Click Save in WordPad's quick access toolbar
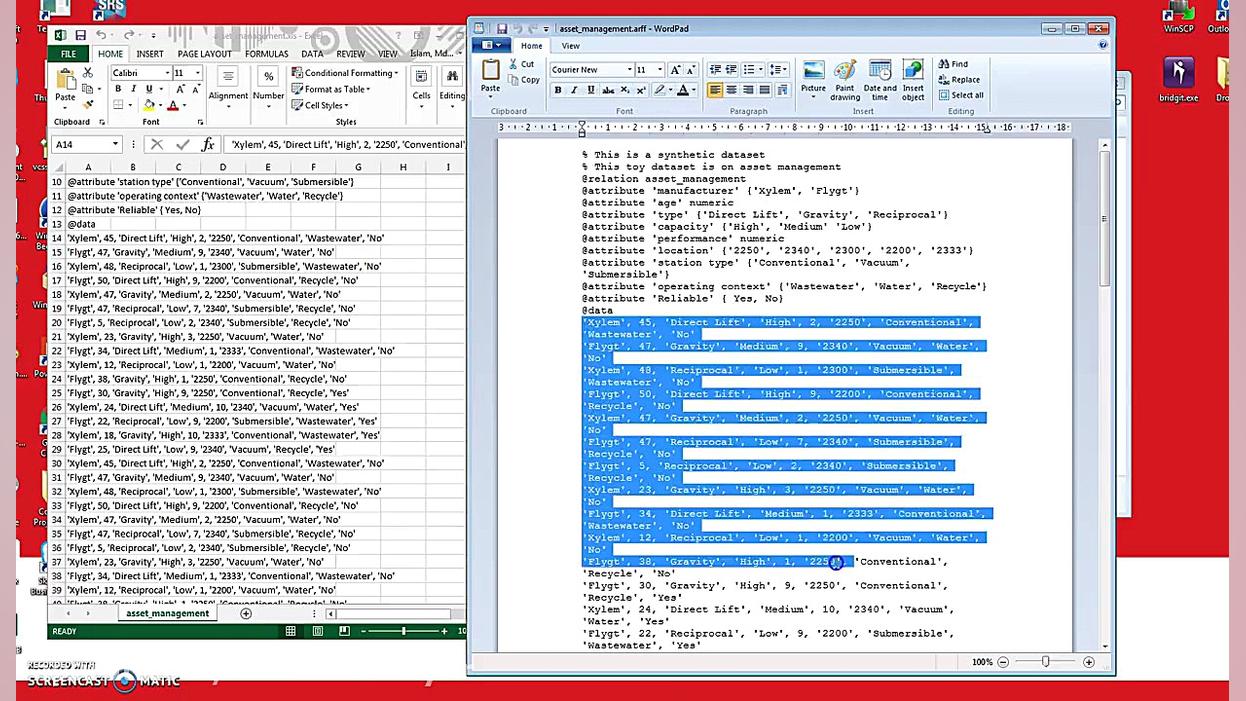1246x701 pixels. 501,29
